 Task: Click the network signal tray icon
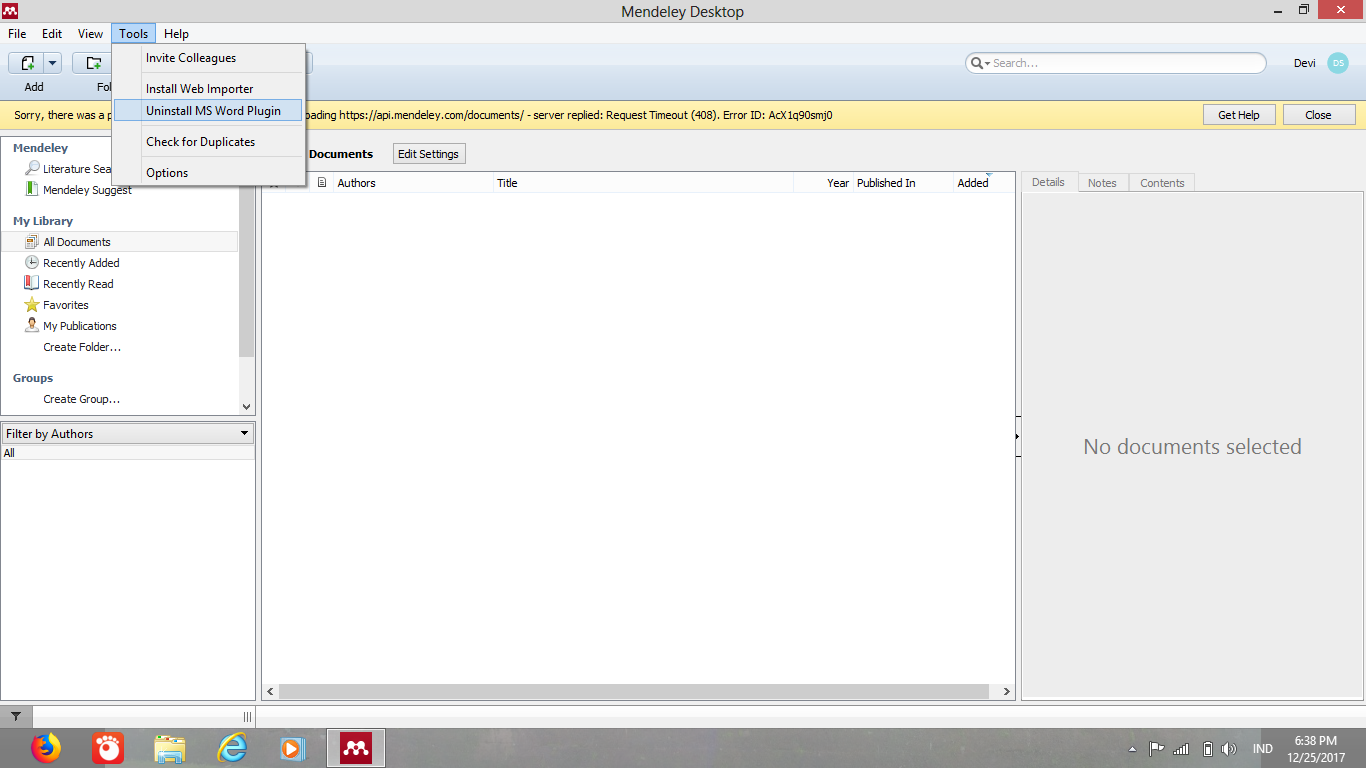1181,748
